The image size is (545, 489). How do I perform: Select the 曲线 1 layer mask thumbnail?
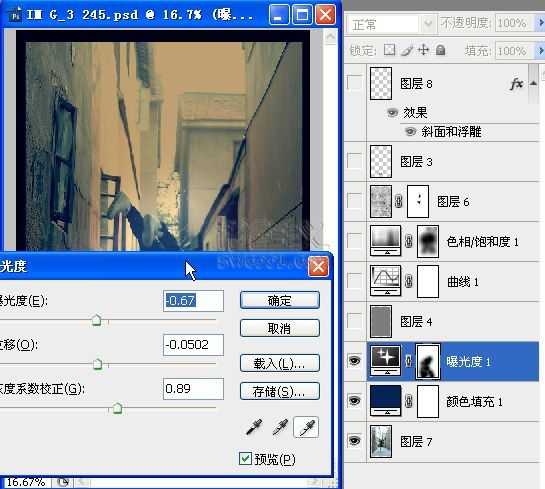click(428, 281)
